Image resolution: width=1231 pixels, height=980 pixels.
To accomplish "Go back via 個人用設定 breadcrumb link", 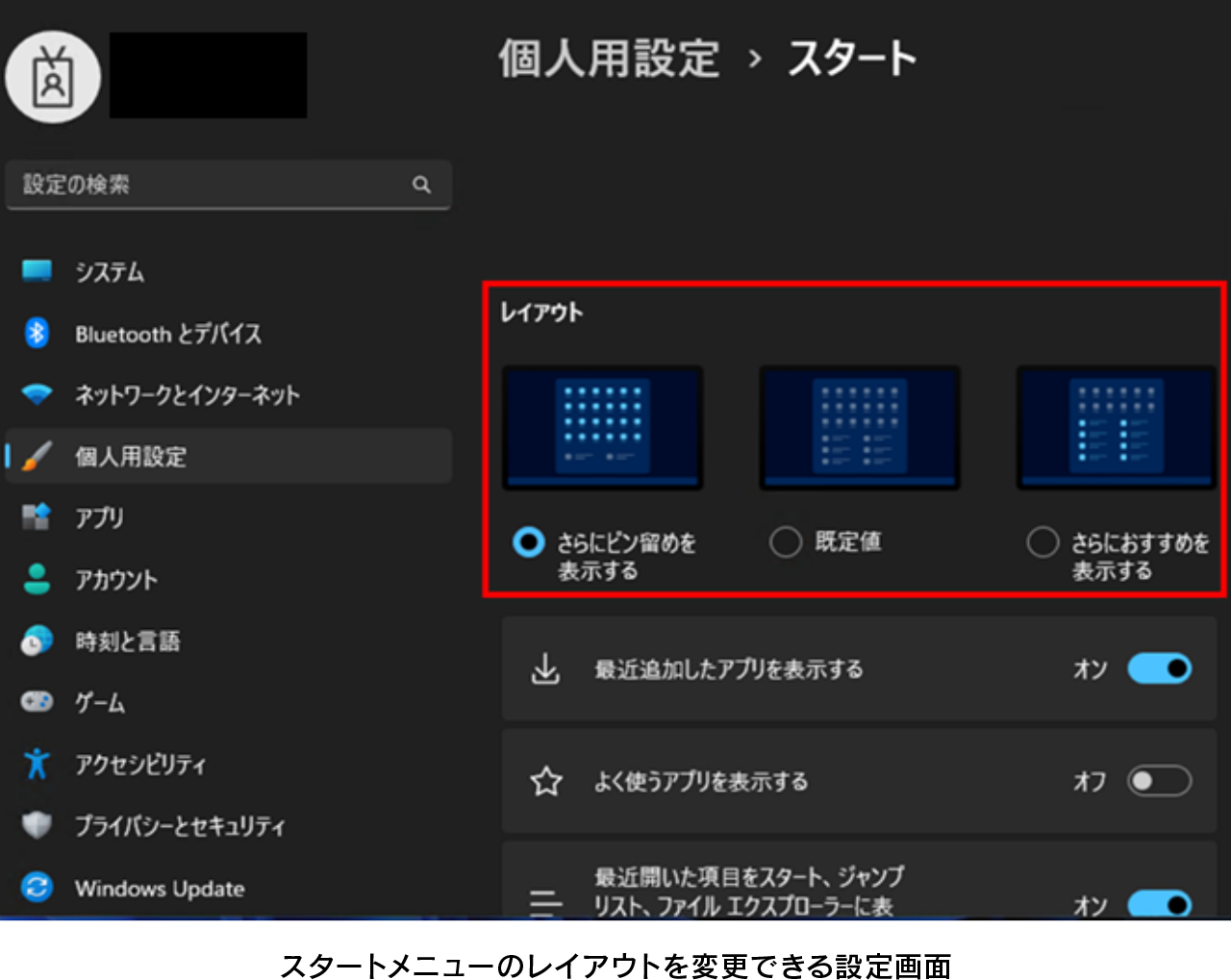I will click(609, 59).
